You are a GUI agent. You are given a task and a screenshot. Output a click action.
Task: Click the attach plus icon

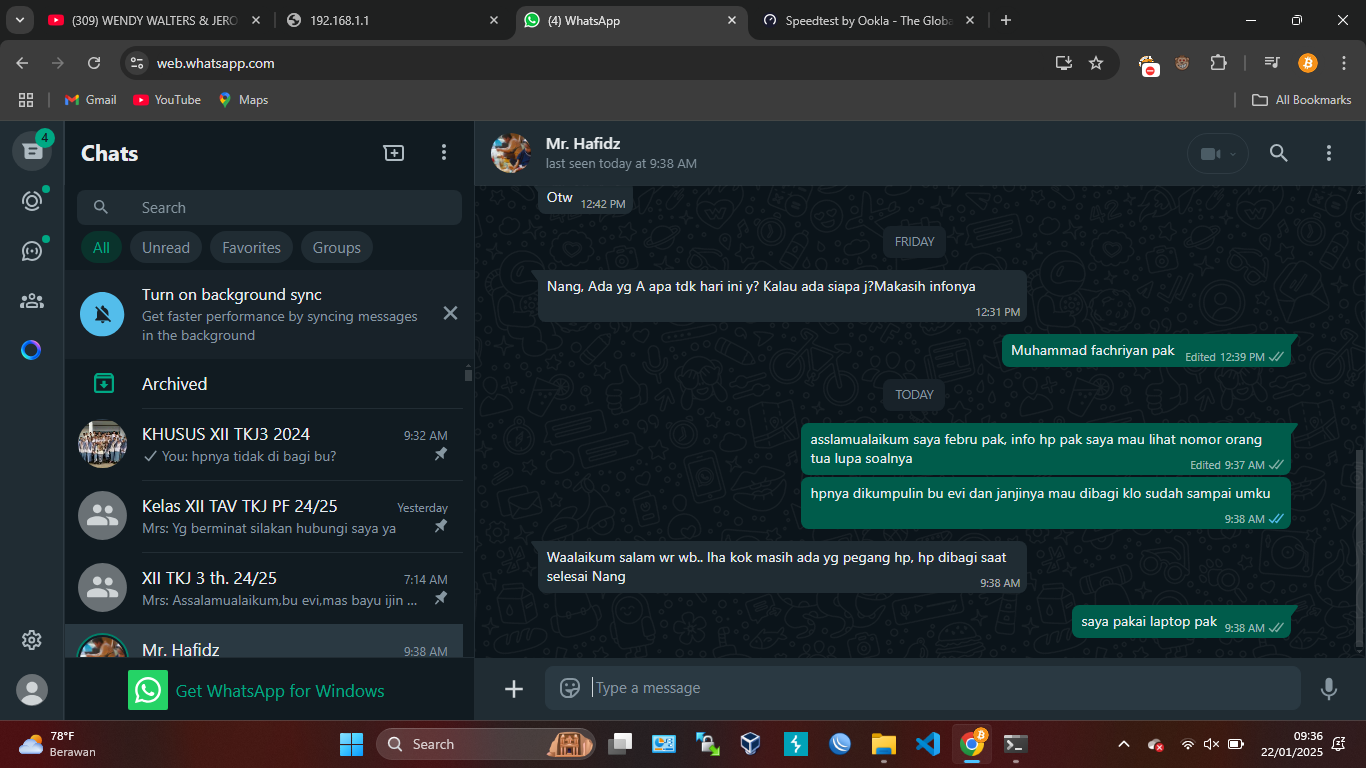tap(514, 689)
